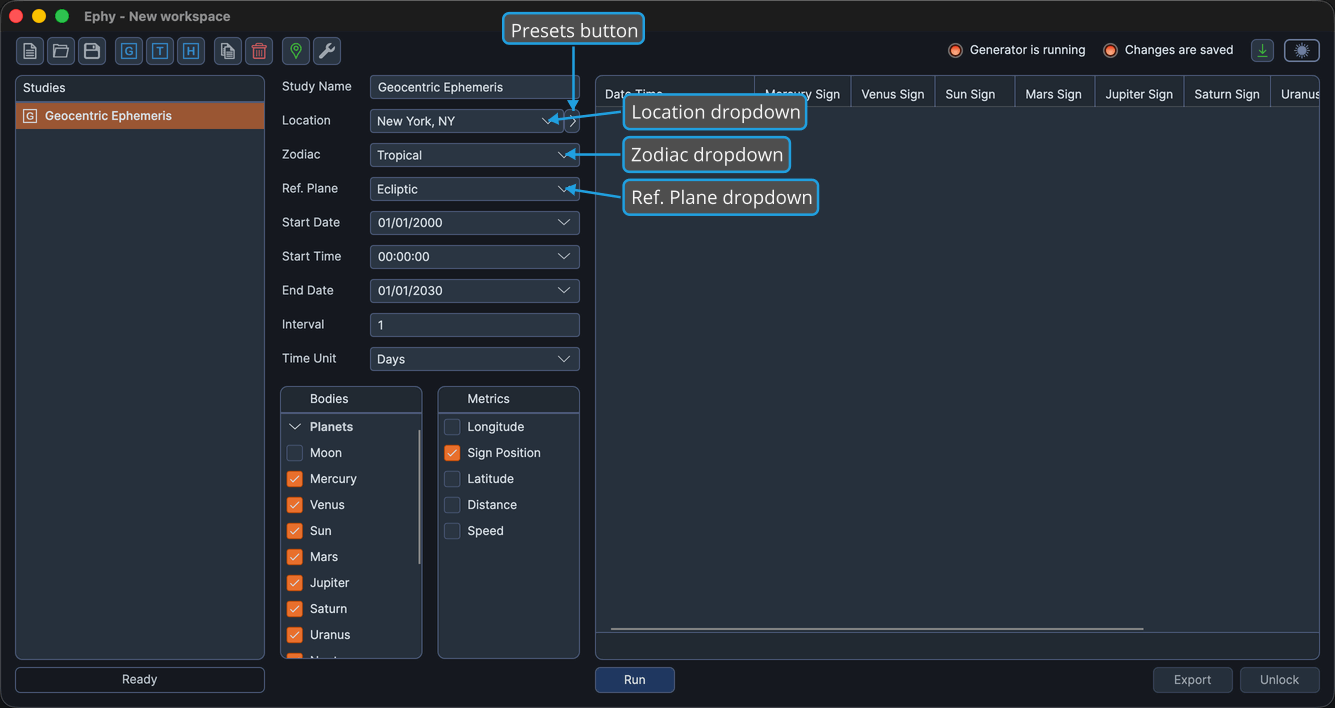Viewport: 1335px width, 708px height.
Task: Open the Start Time dropdown
Action: click(x=475, y=257)
